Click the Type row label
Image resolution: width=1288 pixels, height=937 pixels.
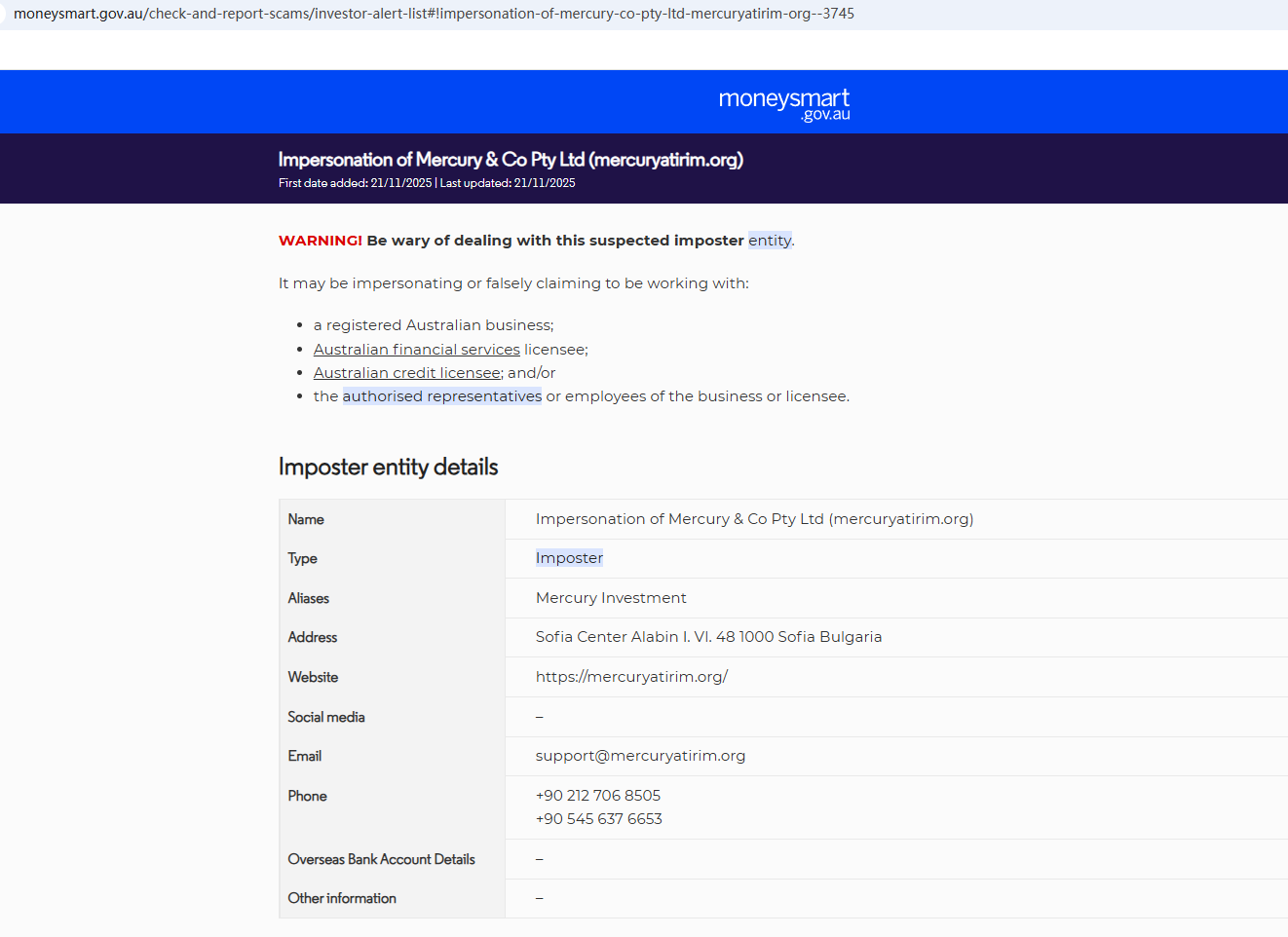(302, 558)
